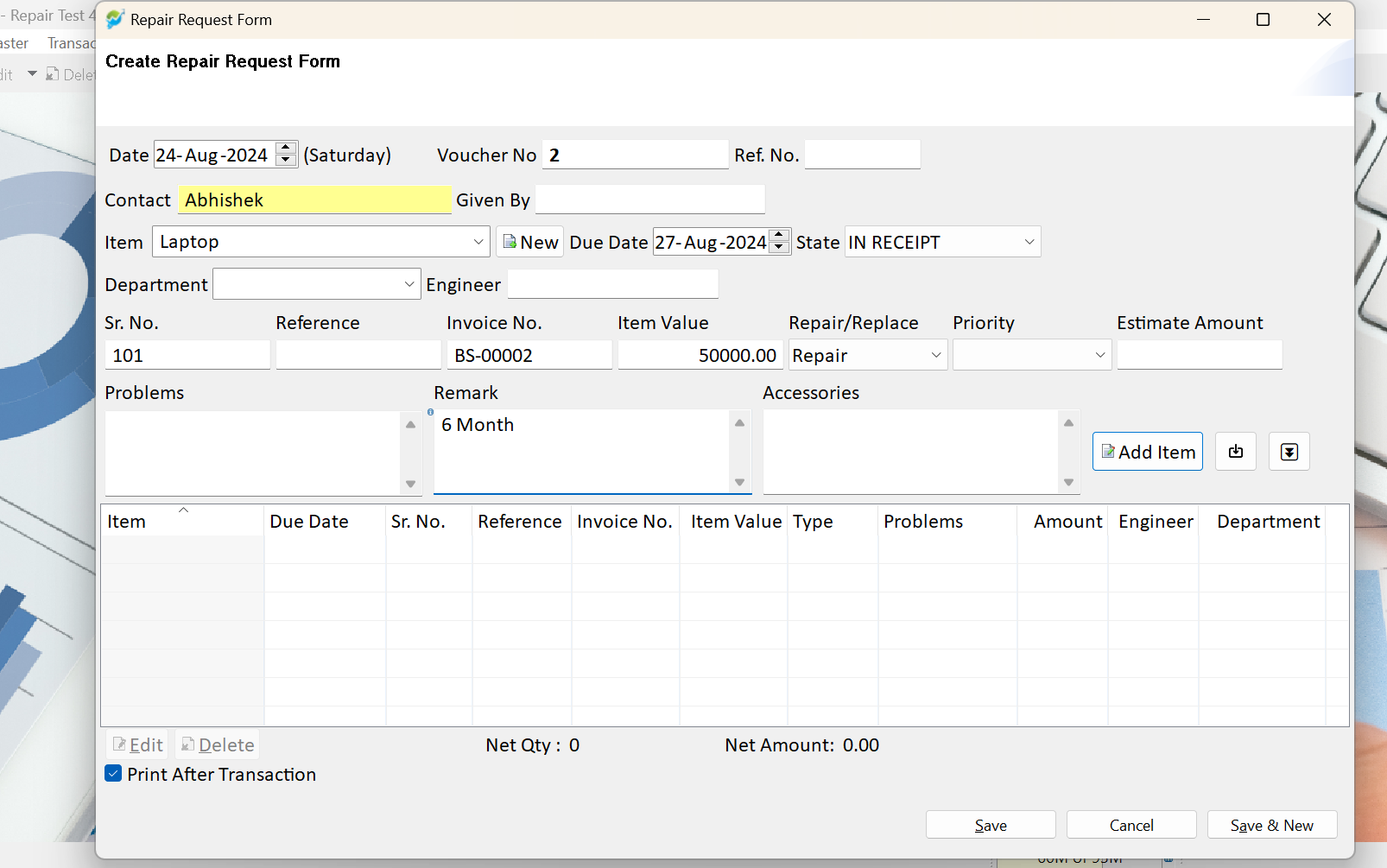Increase the Date with spinner up arrow
This screenshot has width=1387, height=868.
286,149
